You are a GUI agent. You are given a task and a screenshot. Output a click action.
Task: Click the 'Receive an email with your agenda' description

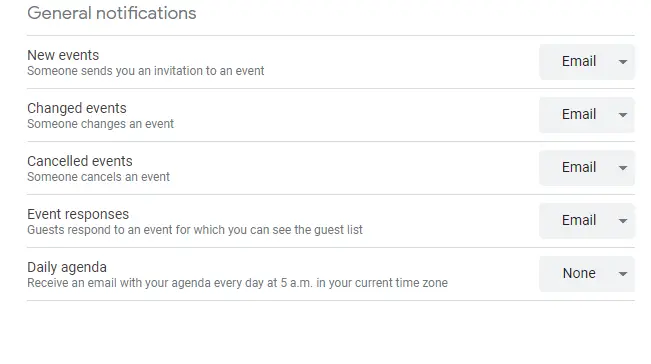237,283
